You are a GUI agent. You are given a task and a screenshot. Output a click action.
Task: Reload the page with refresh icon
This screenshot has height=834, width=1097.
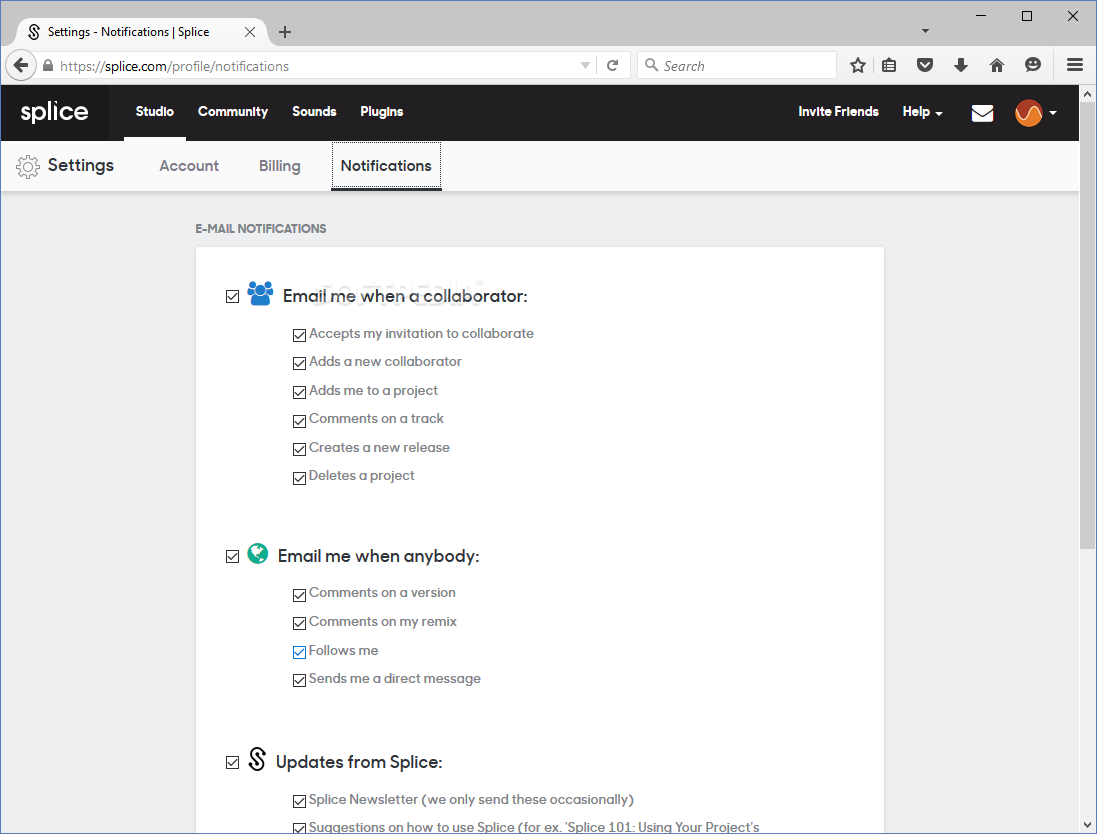(x=613, y=66)
